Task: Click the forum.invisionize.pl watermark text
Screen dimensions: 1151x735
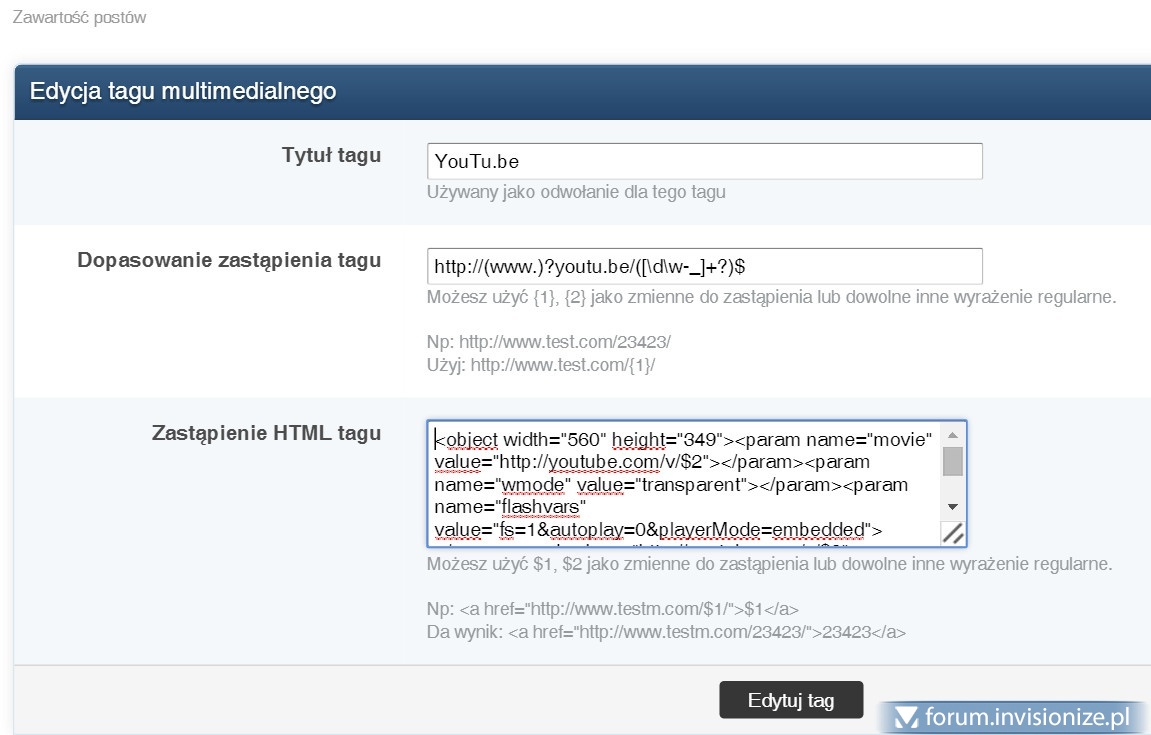Action: pyautogui.click(x=1028, y=717)
